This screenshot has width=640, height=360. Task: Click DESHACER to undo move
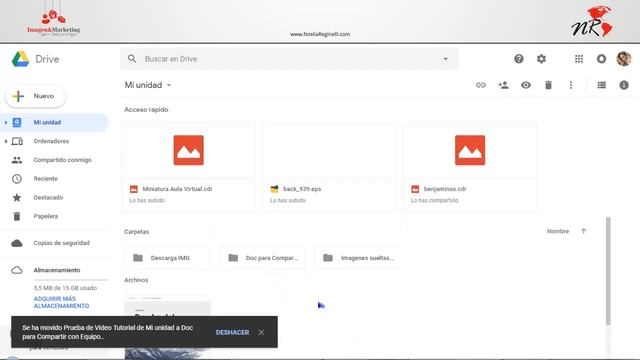[232, 333]
